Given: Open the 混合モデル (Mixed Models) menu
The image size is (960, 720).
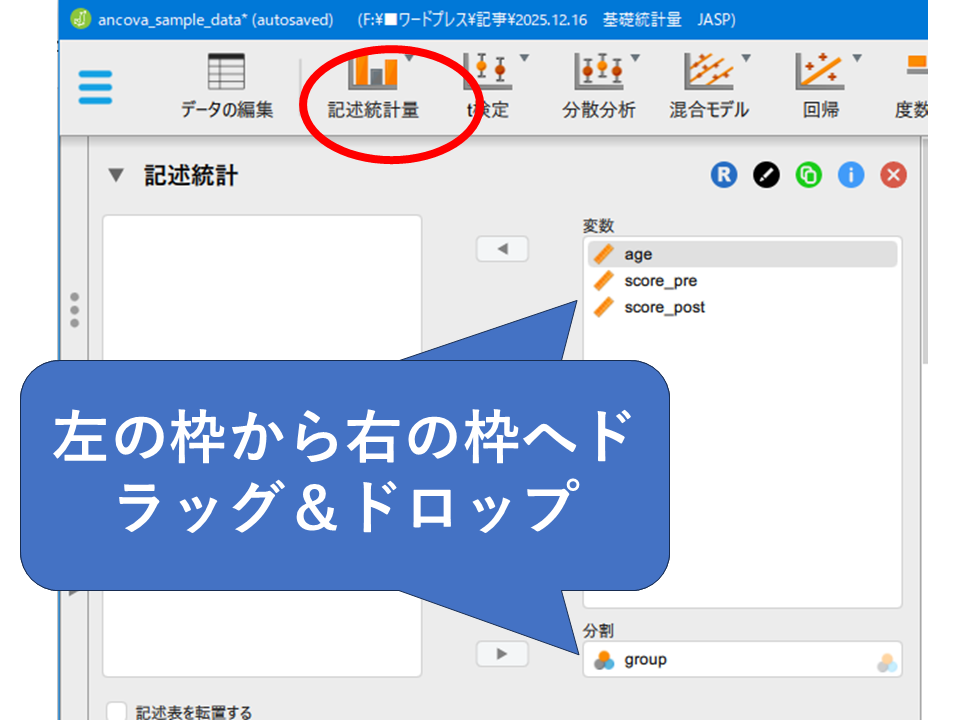Looking at the screenshot, I should point(709,87).
